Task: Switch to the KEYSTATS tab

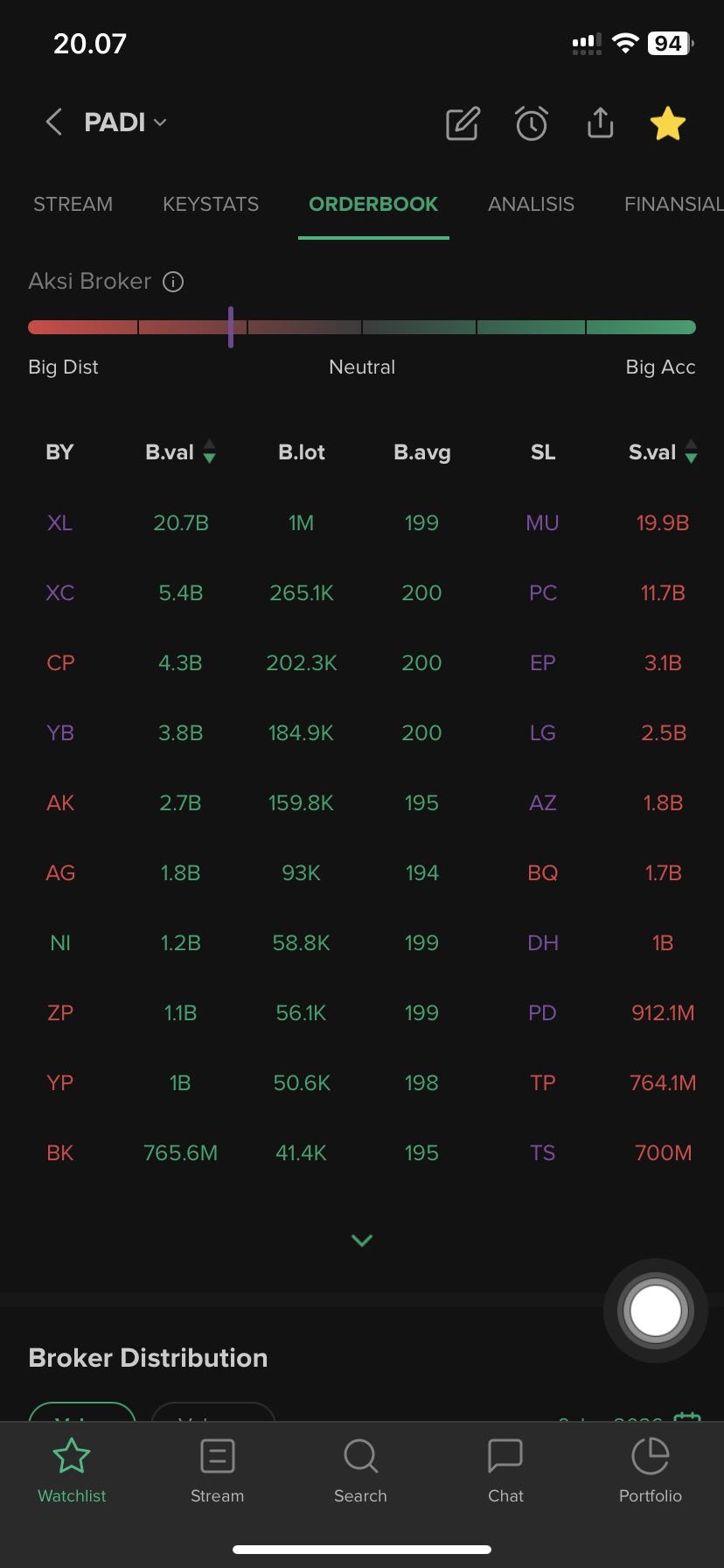Action: (211, 204)
